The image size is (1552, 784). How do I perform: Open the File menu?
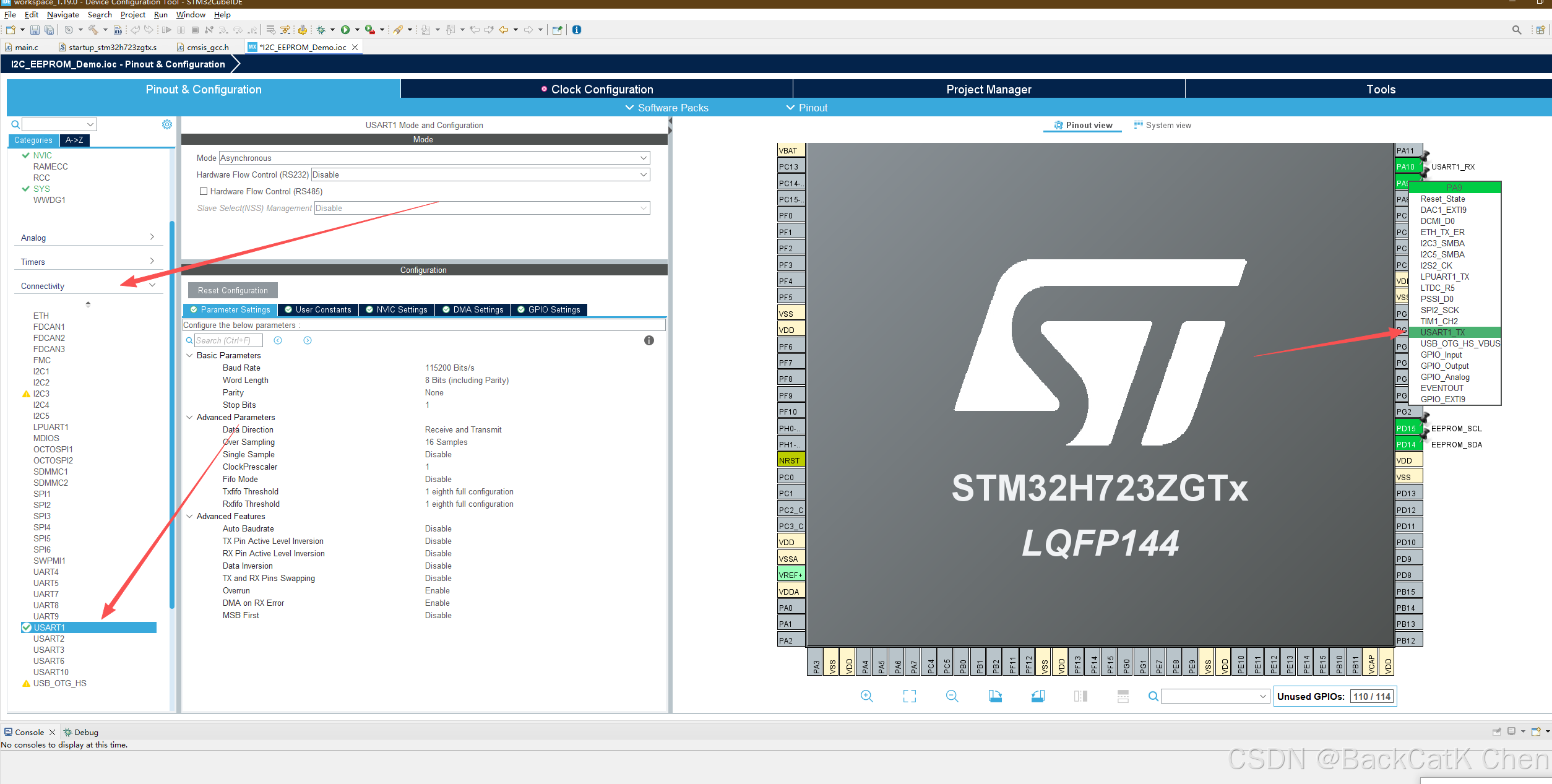click(x=10, y=15)
